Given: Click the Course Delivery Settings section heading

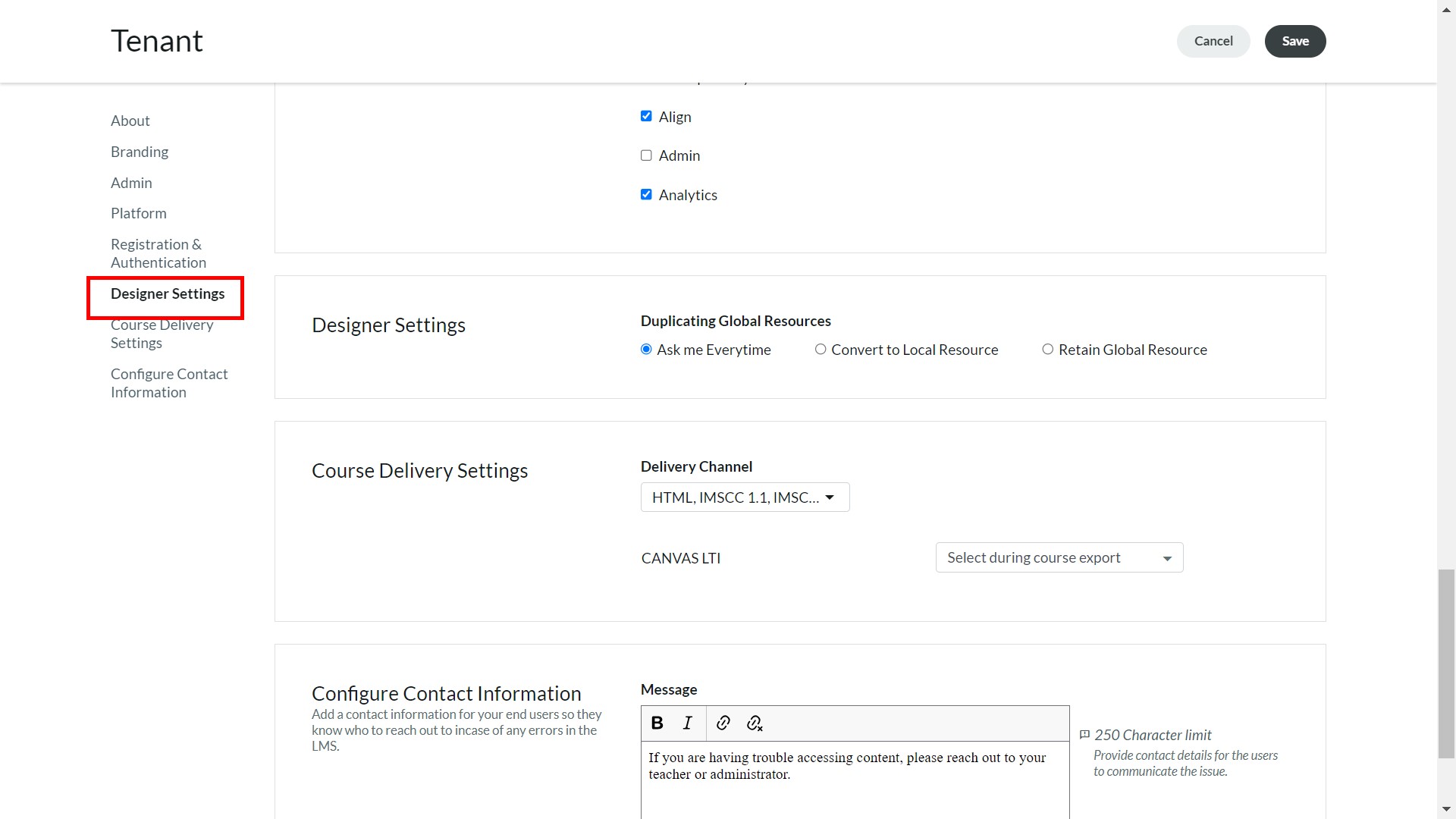Looking at the screenshot, I should pyautogui.click(x=419, y=471).
